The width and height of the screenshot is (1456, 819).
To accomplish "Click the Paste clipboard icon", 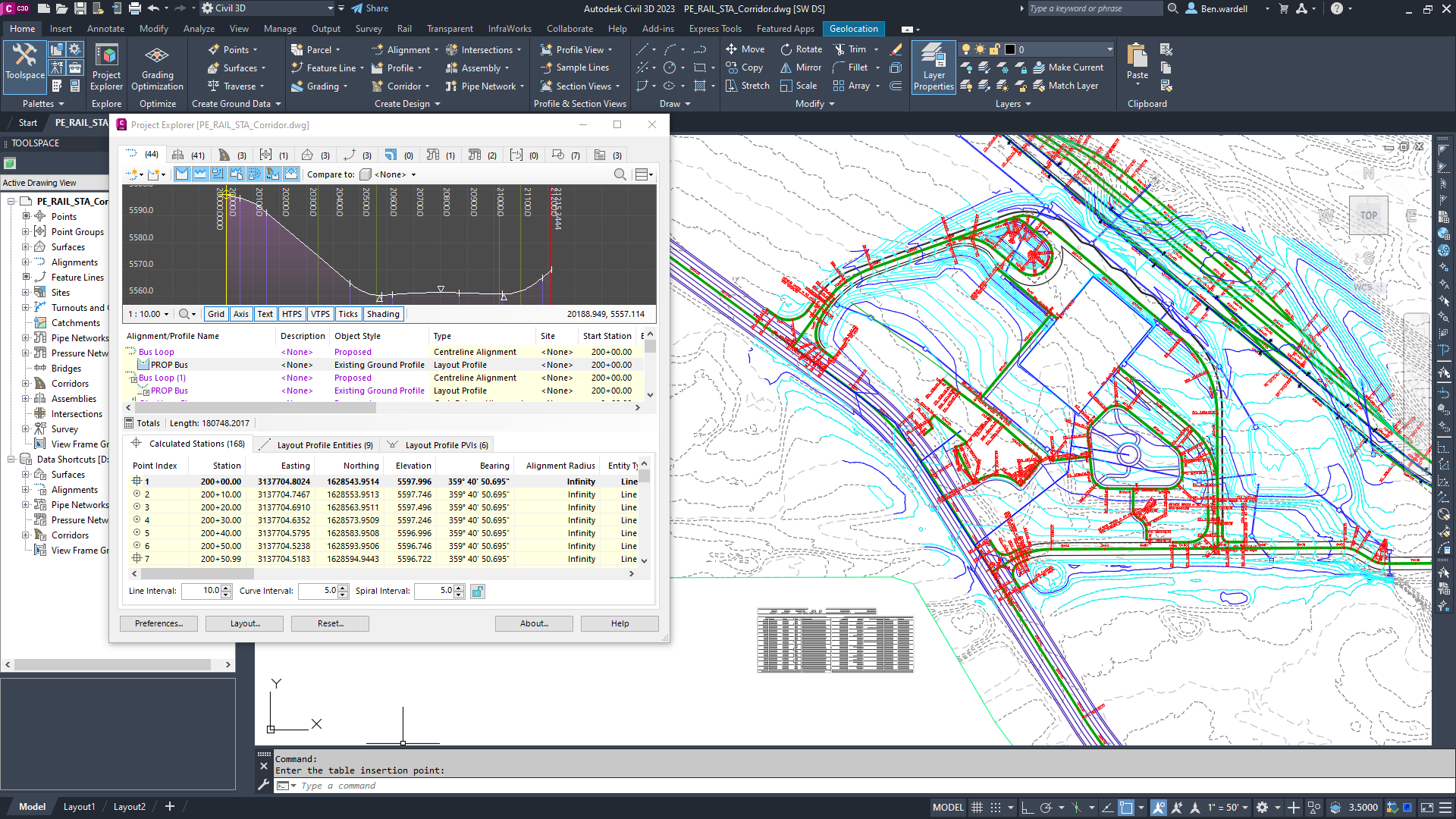I will [x=1137, y=61].
